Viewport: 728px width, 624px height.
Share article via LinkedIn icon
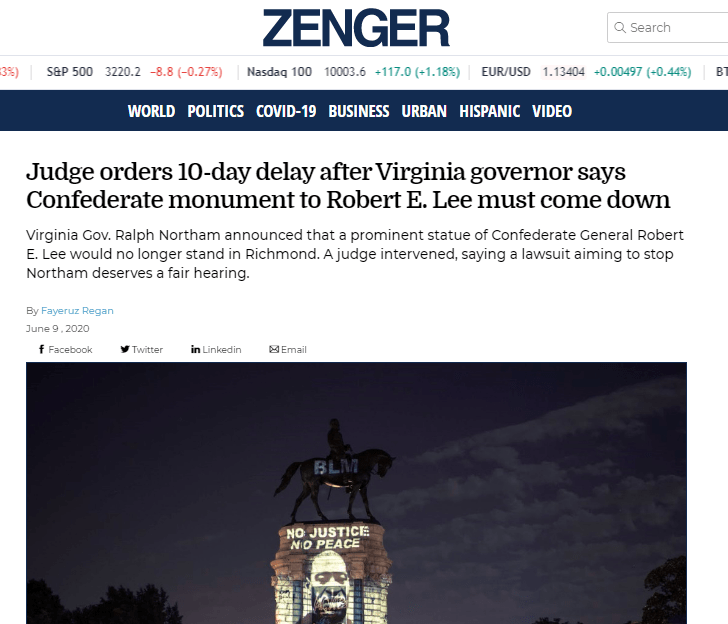pyautogui.click(x=195, y=349)
